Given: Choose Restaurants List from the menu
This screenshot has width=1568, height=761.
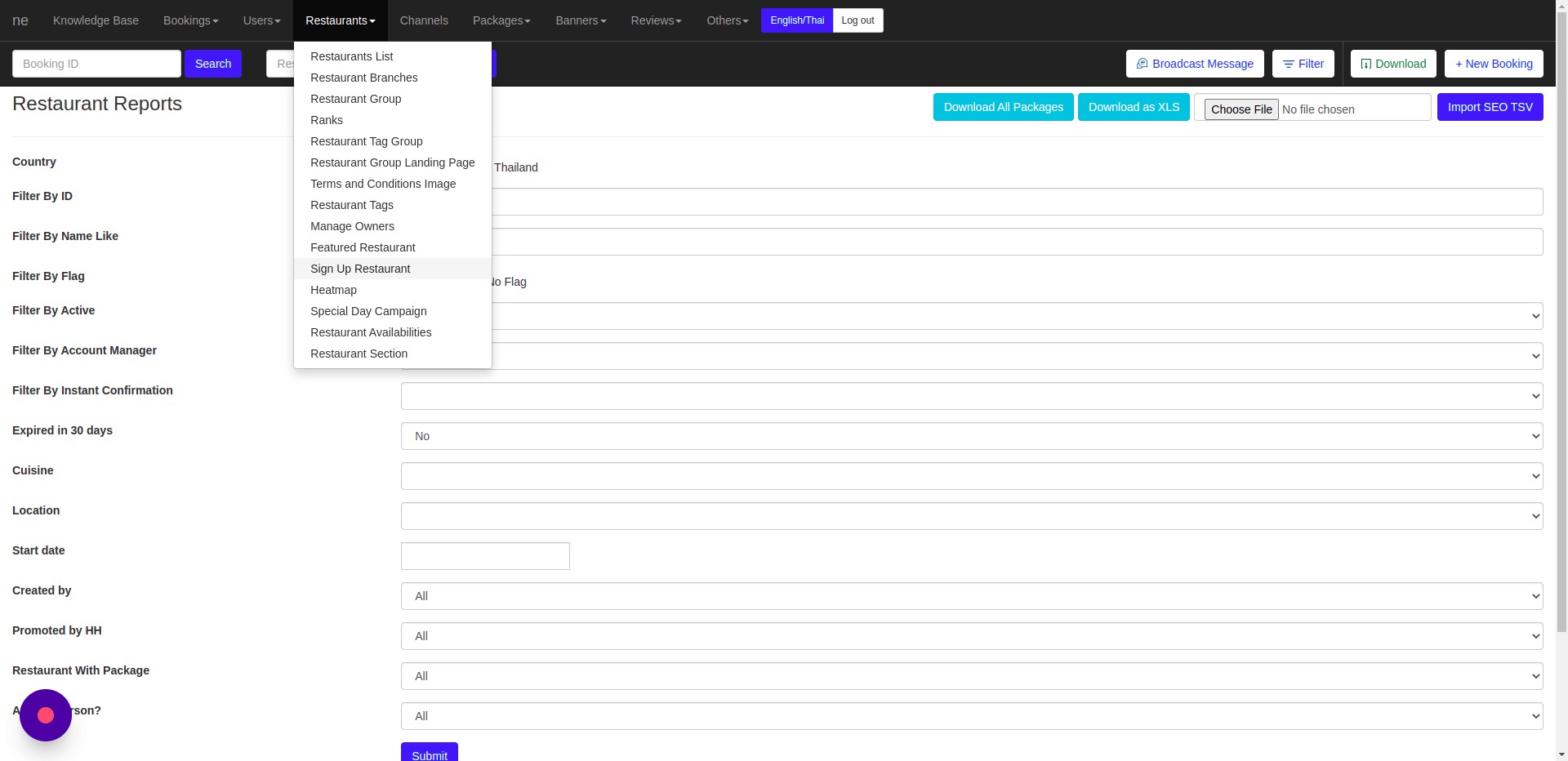Looking at the screenshot, I should click(x=351, y=56).
